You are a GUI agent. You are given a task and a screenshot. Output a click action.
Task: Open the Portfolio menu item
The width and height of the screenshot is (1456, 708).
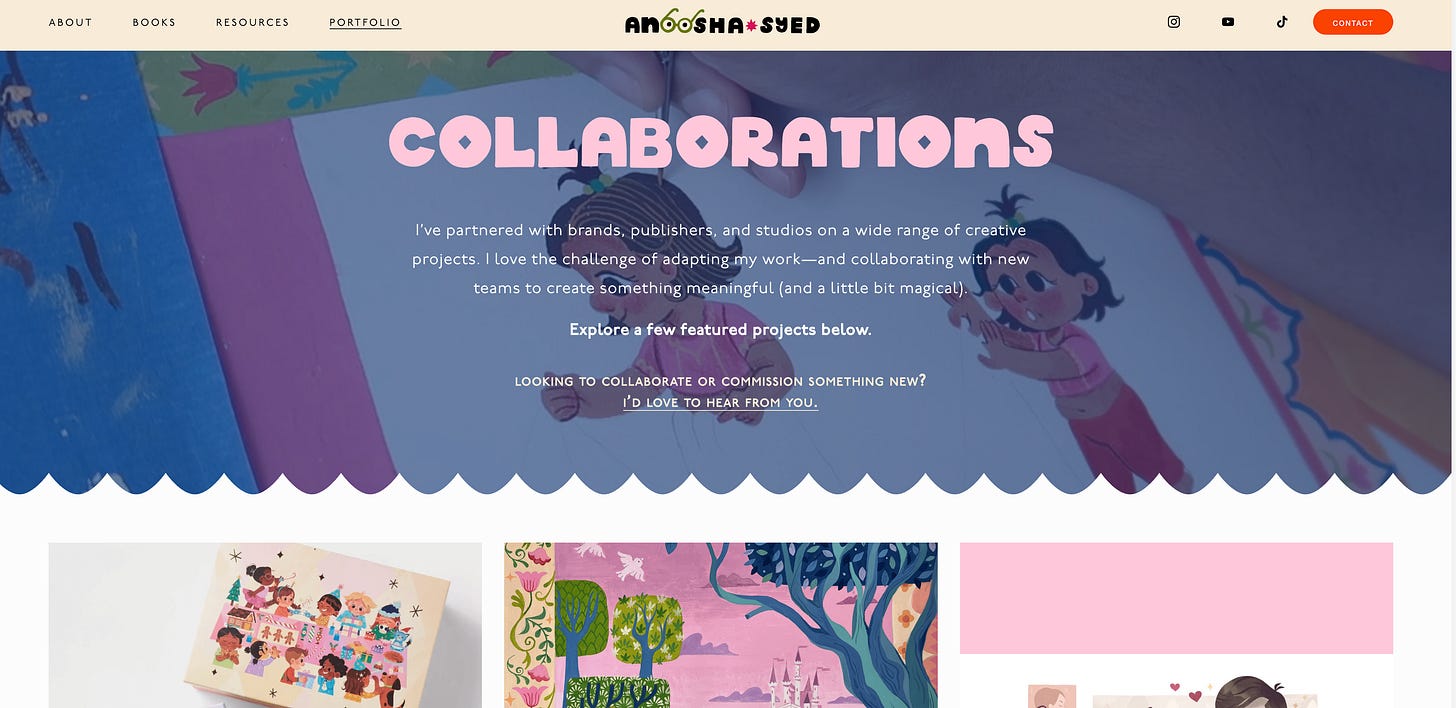pos(365,22)
